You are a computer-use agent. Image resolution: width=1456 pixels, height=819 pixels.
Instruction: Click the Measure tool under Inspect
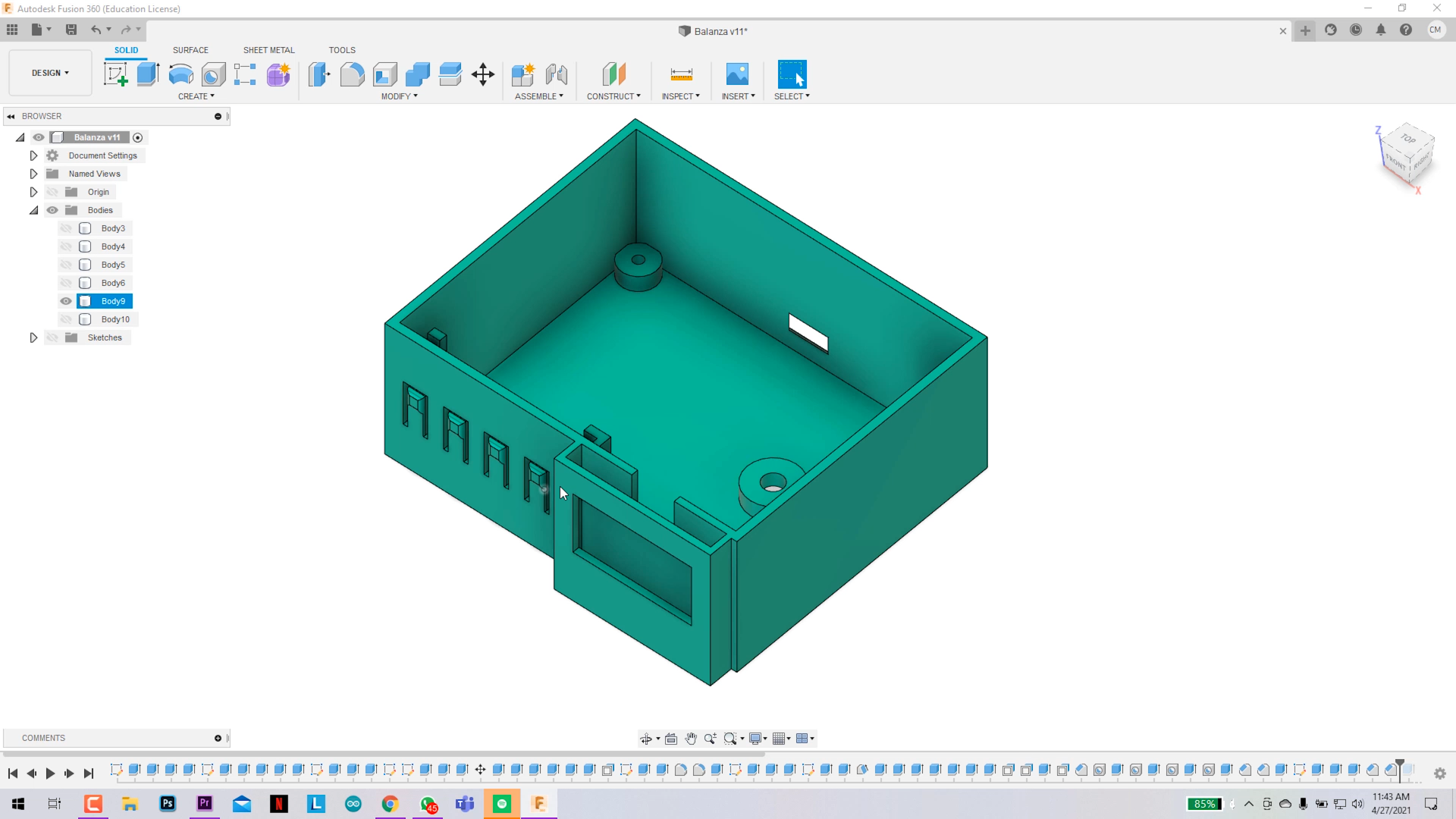coord(681,74)
